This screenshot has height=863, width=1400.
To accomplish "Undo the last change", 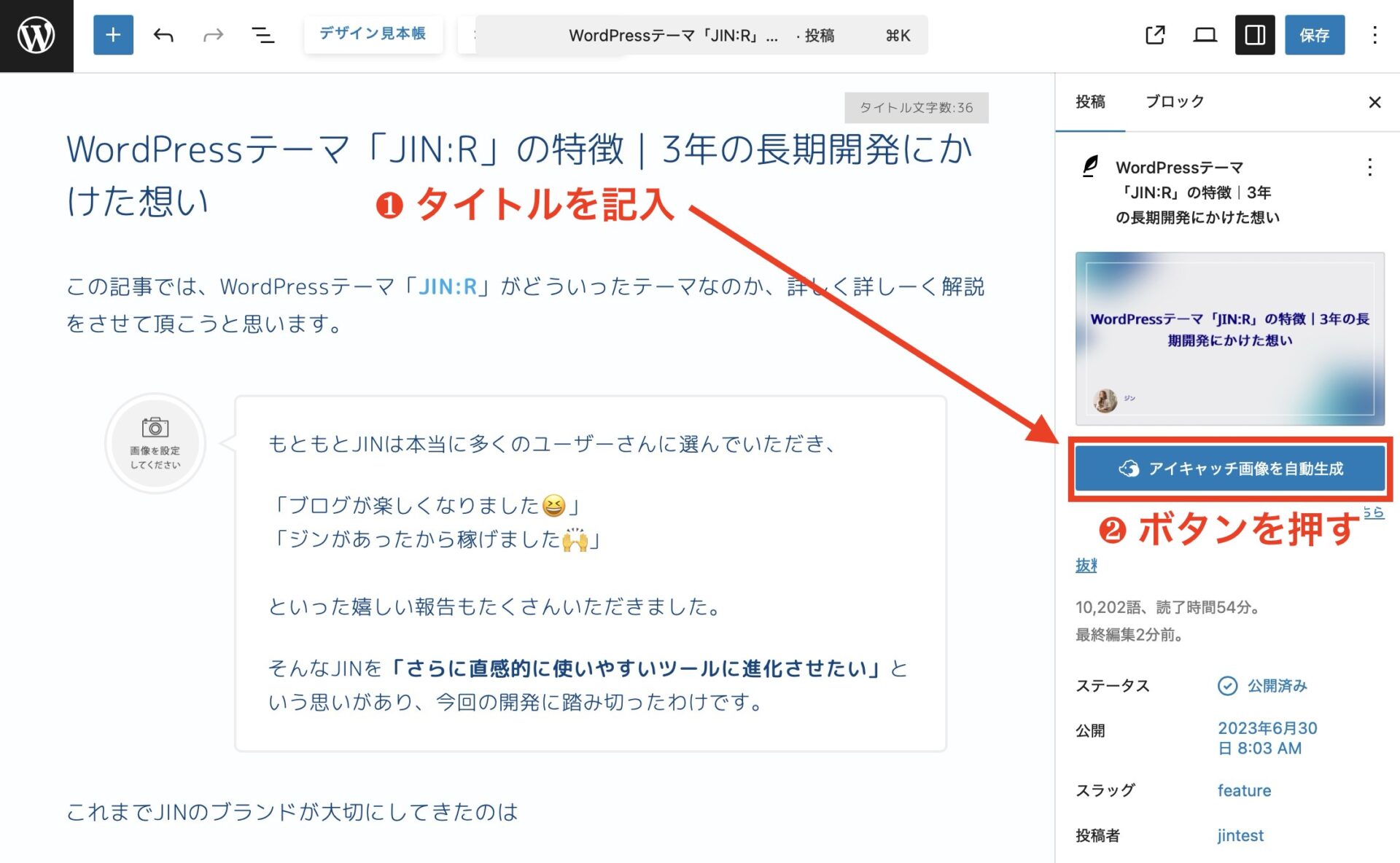I will [163, 35].
